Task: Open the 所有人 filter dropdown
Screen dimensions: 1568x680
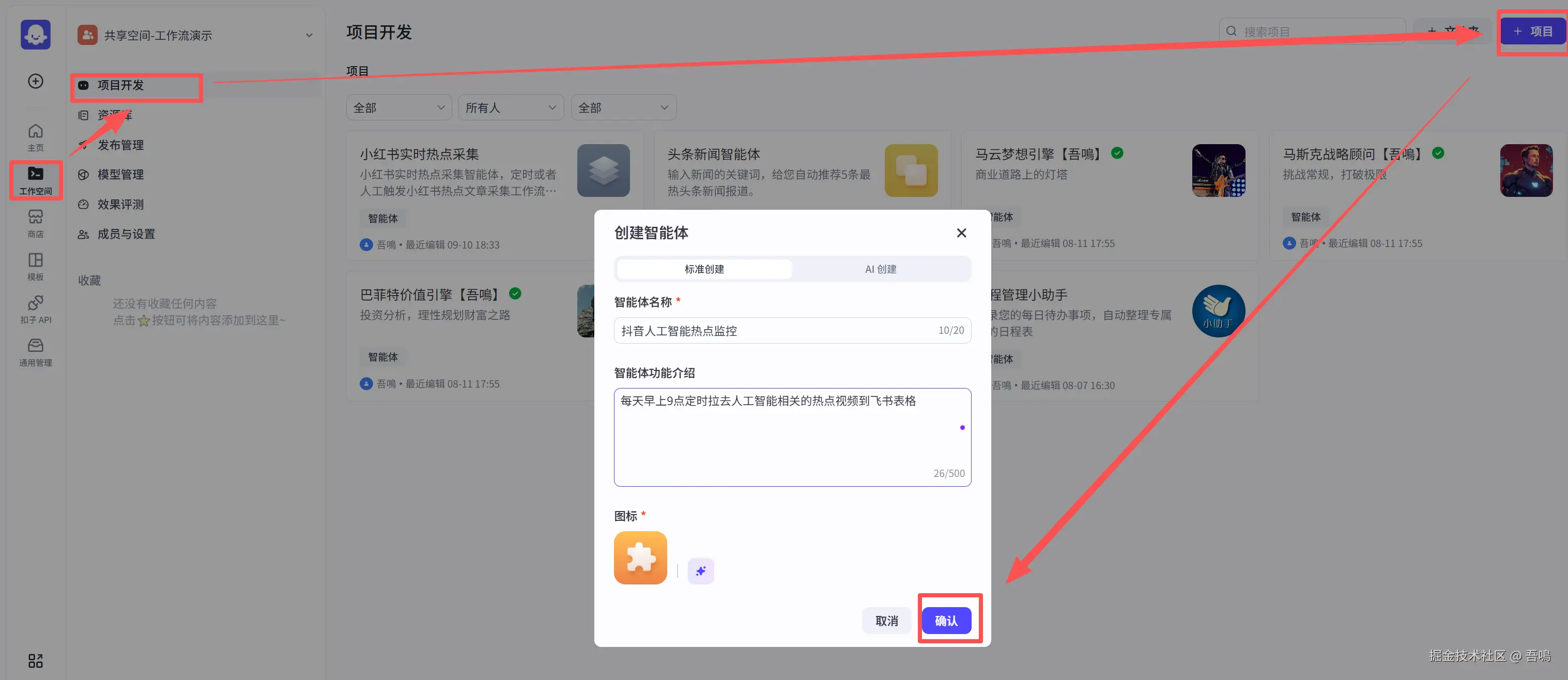Action: tap(510, 108)
